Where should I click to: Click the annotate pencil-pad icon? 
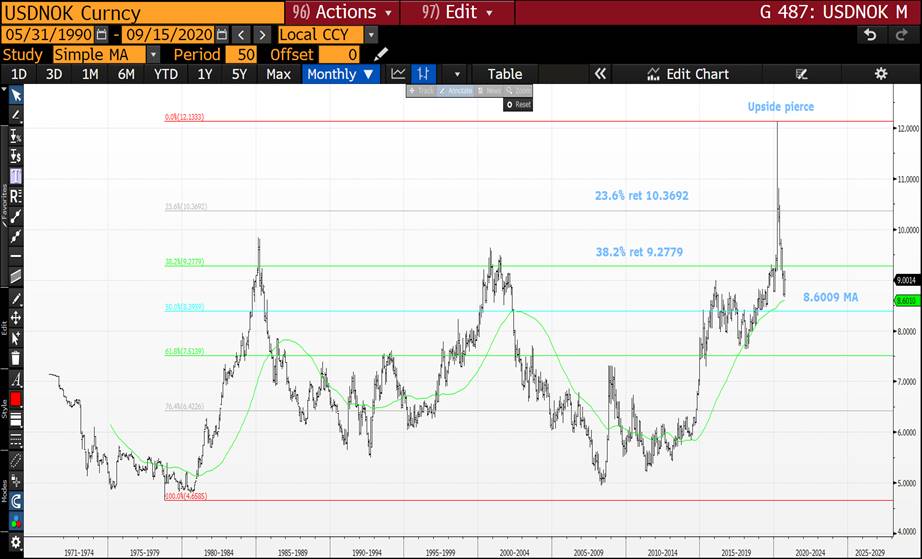(x=801, y=74)
